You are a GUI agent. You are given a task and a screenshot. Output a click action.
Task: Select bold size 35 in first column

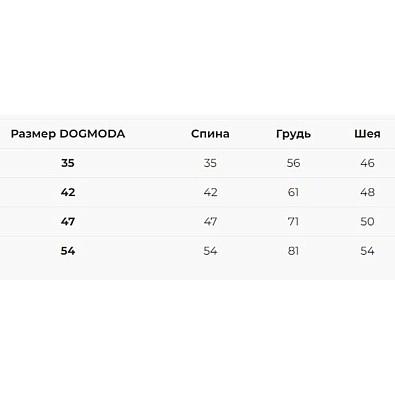point(68,163)
